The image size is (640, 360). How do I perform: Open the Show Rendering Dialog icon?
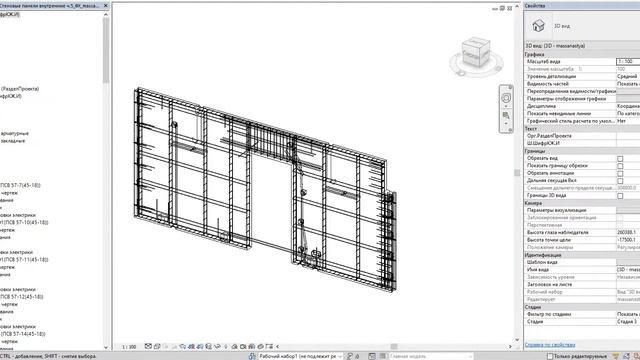point(182,346)
